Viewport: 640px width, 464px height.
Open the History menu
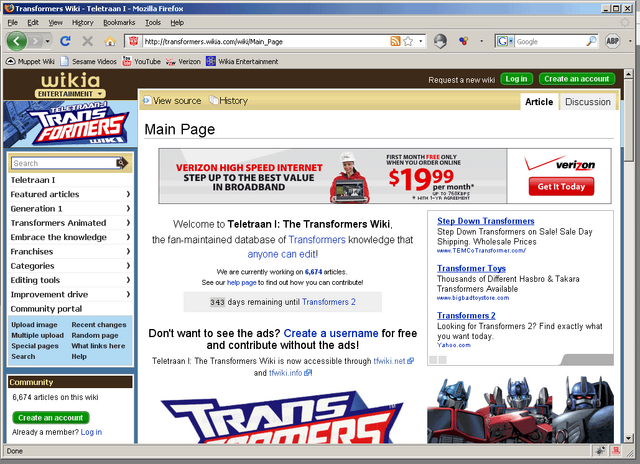(x=82, y=22)
